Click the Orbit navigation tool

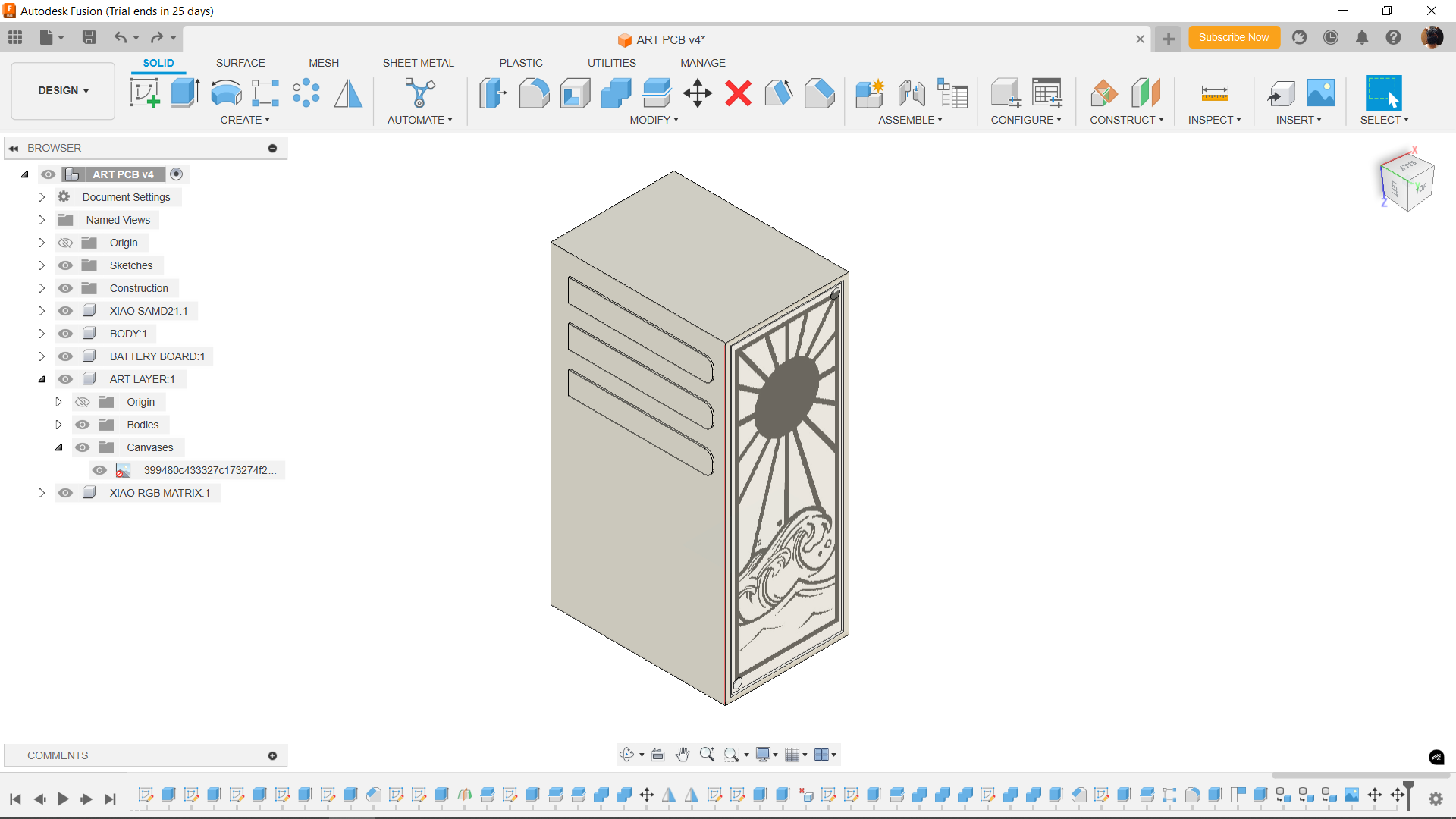click(x=626, y=755)
